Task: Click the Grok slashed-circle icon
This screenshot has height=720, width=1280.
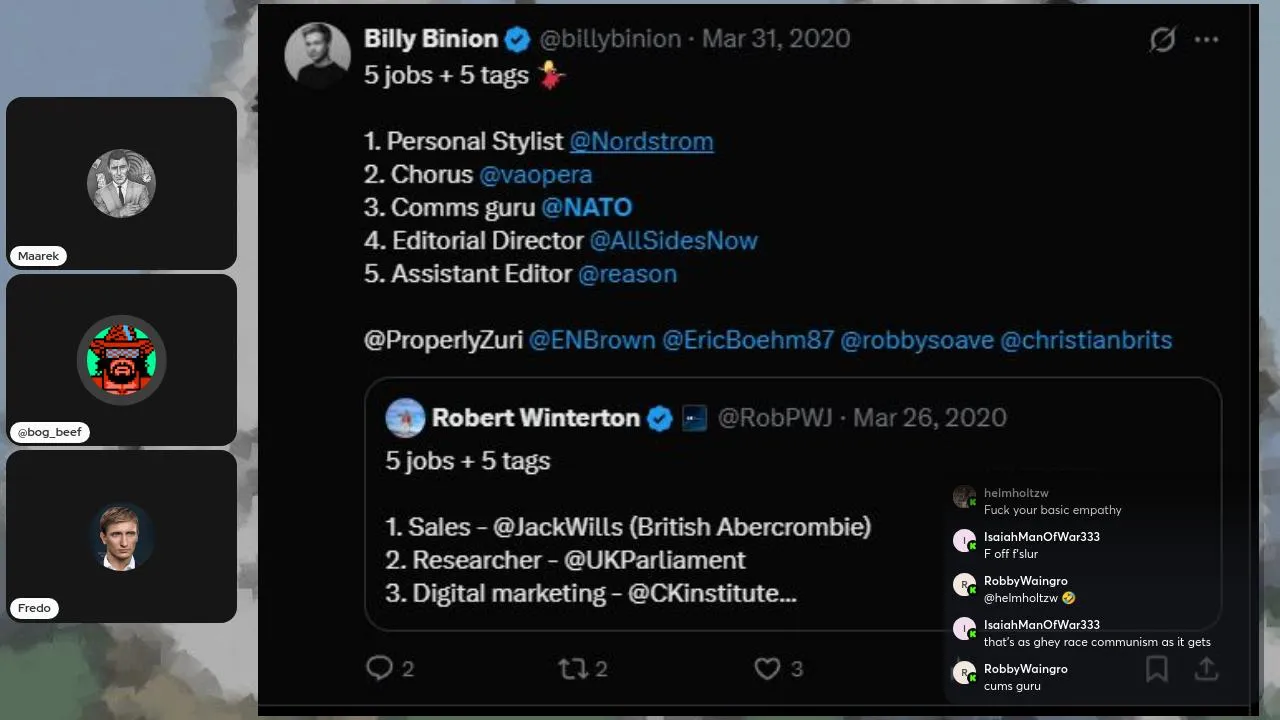Action: (1162, 40)
